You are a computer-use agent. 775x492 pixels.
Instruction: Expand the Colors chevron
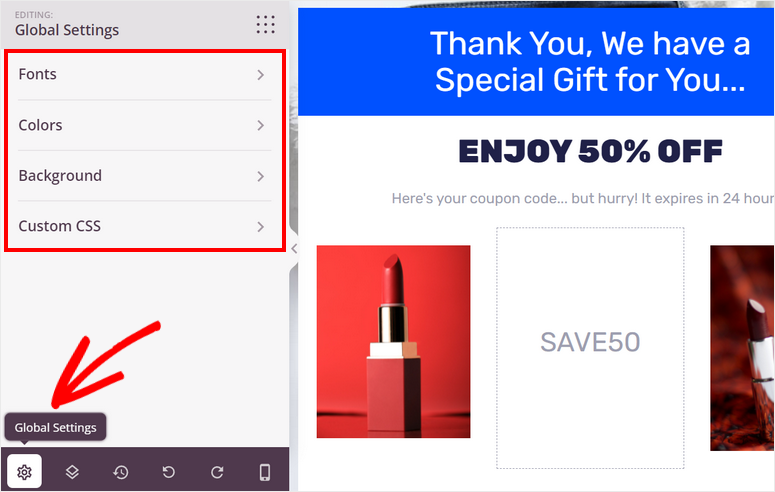[260, 126]
